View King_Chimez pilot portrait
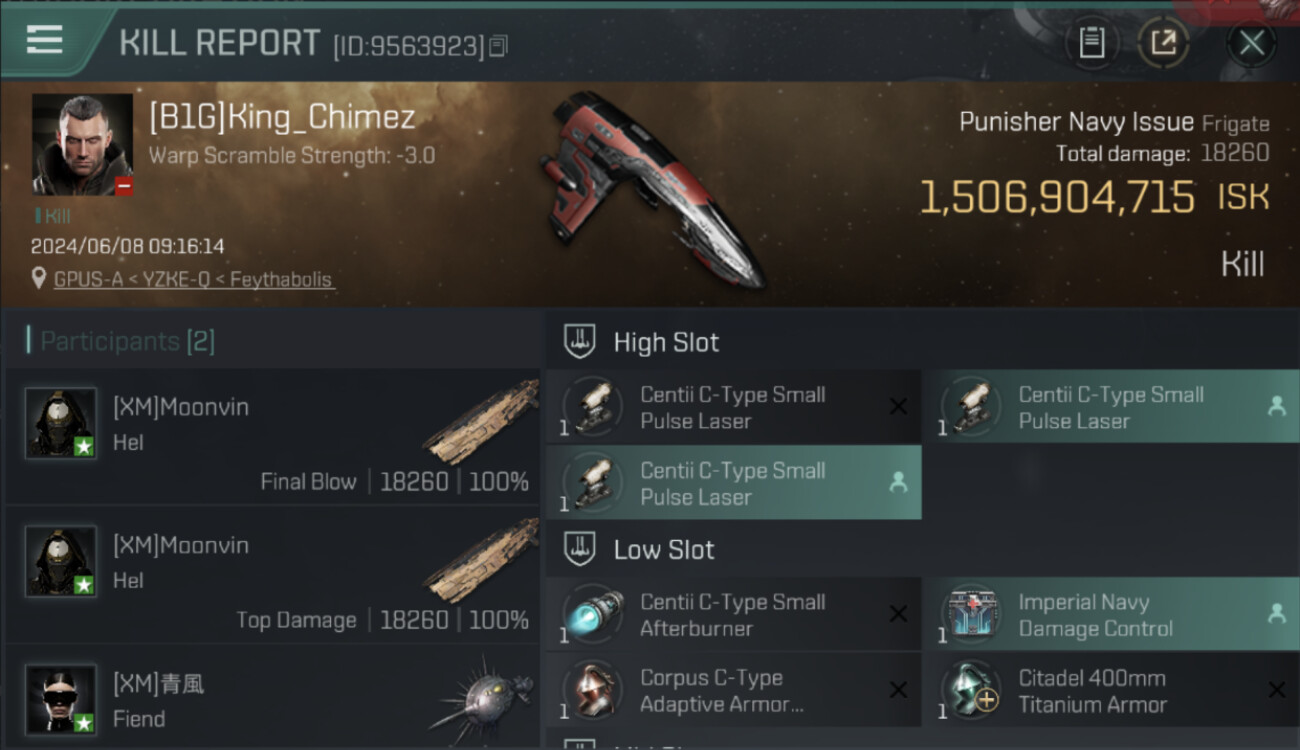 click(82, 145)
